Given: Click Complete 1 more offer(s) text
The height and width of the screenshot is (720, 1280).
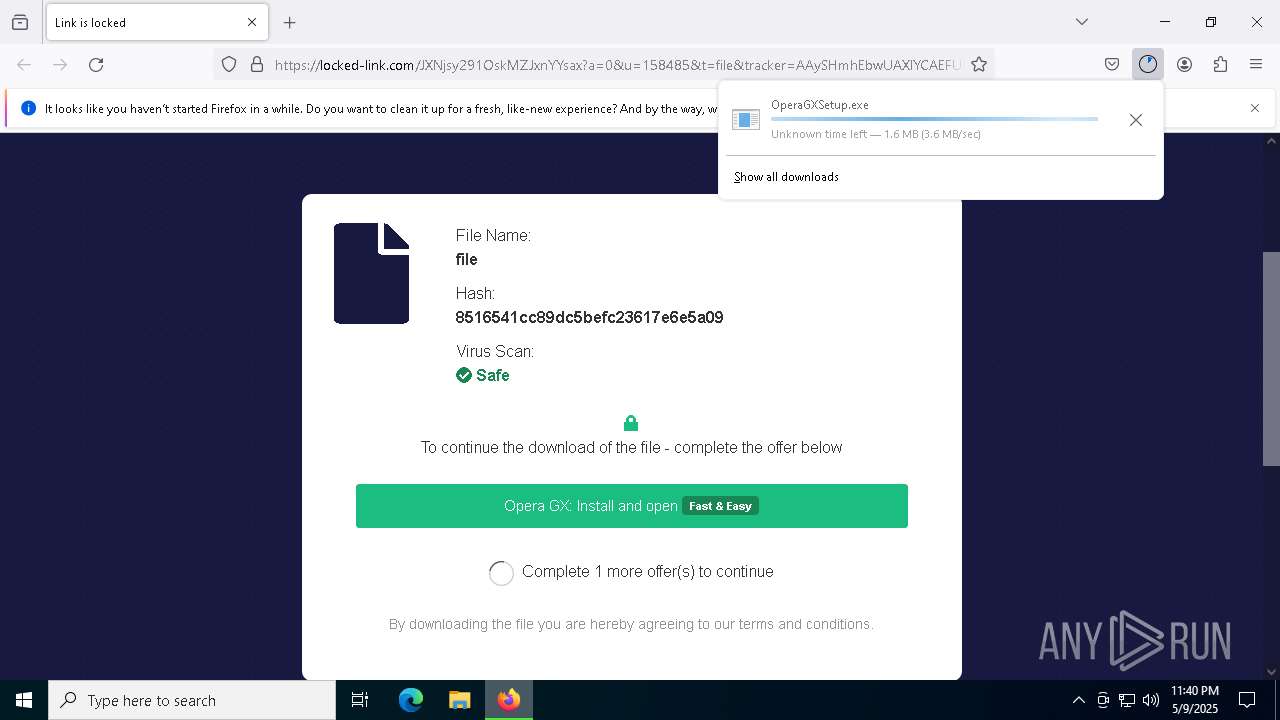Looking at the screenshot, I should coord(648,572).
